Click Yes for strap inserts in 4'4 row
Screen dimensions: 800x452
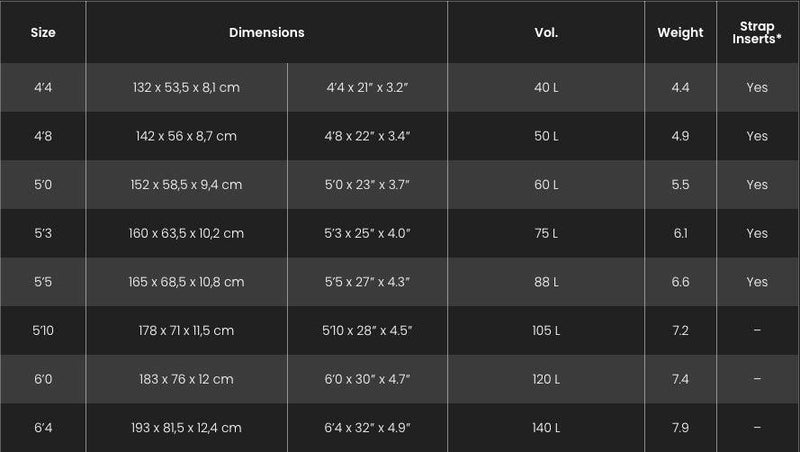click(x=757, y=88)
